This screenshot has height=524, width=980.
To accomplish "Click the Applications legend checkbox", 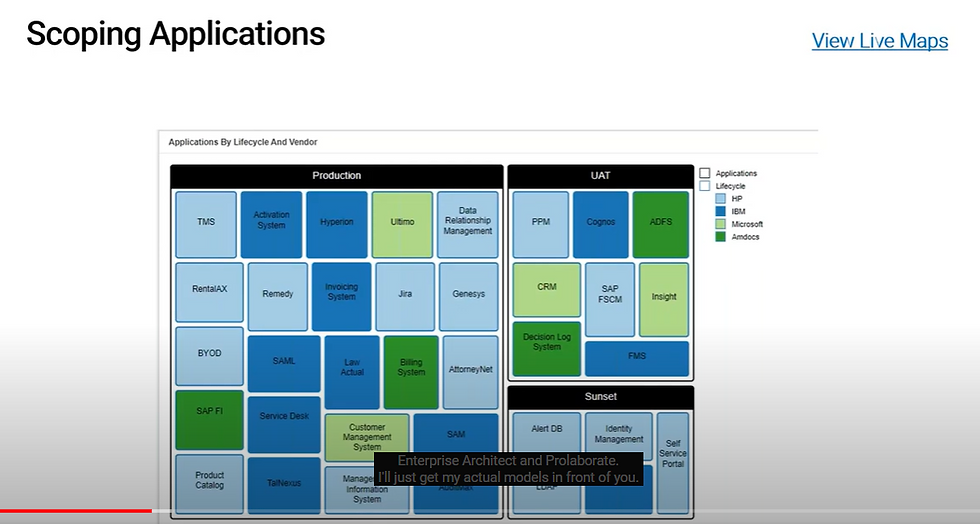I will 705,173.
